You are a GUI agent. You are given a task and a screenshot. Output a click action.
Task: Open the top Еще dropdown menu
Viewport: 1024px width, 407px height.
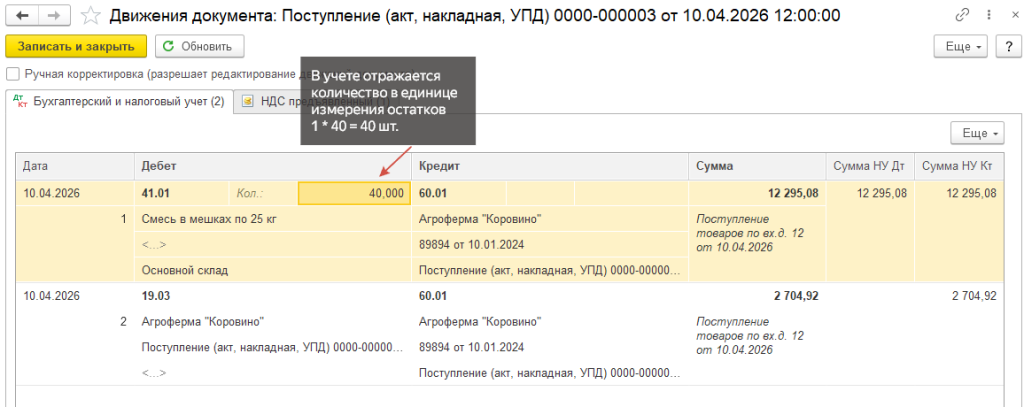coord(962,46)
